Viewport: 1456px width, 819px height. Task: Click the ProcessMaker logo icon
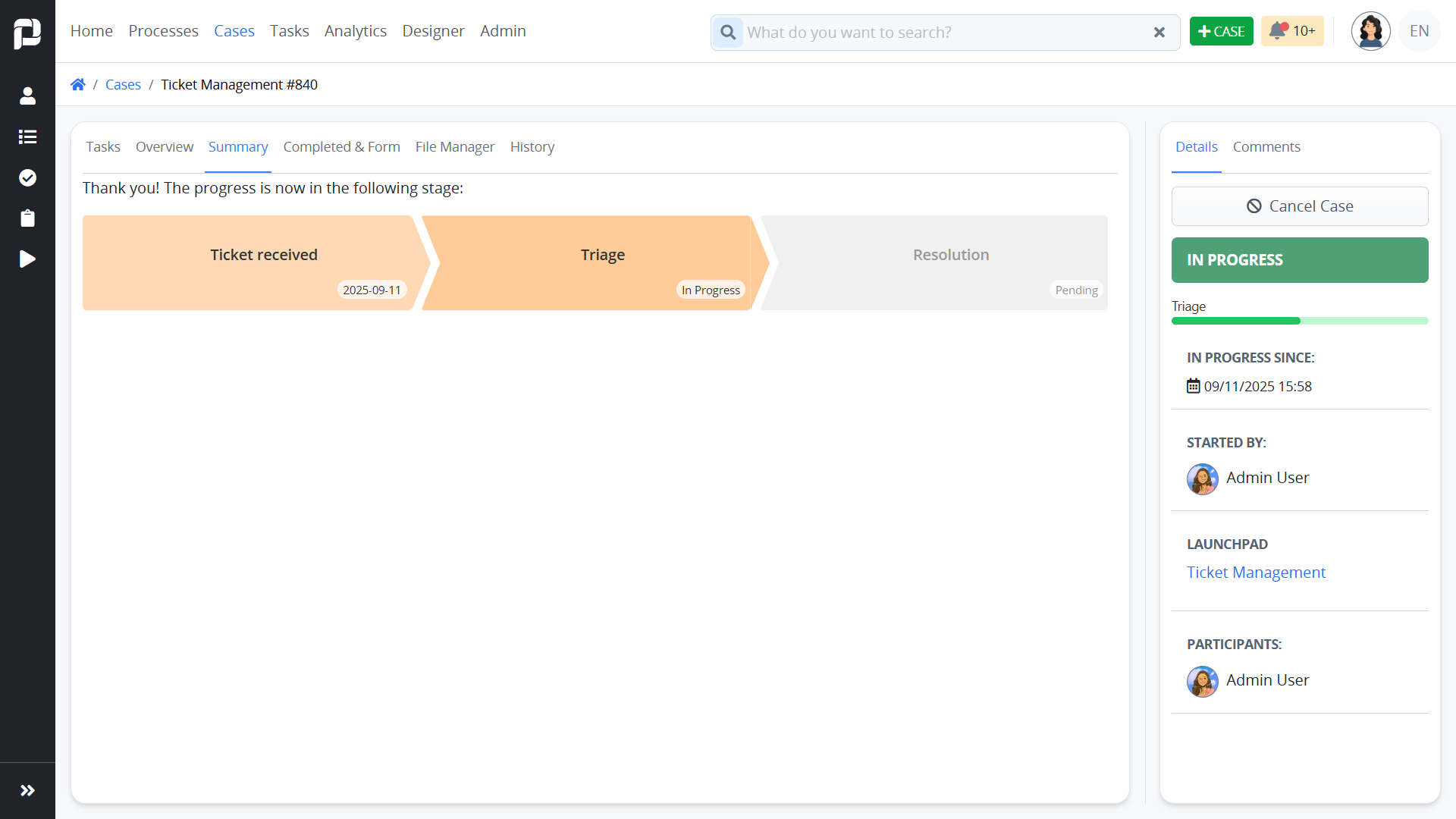point(27,33)
